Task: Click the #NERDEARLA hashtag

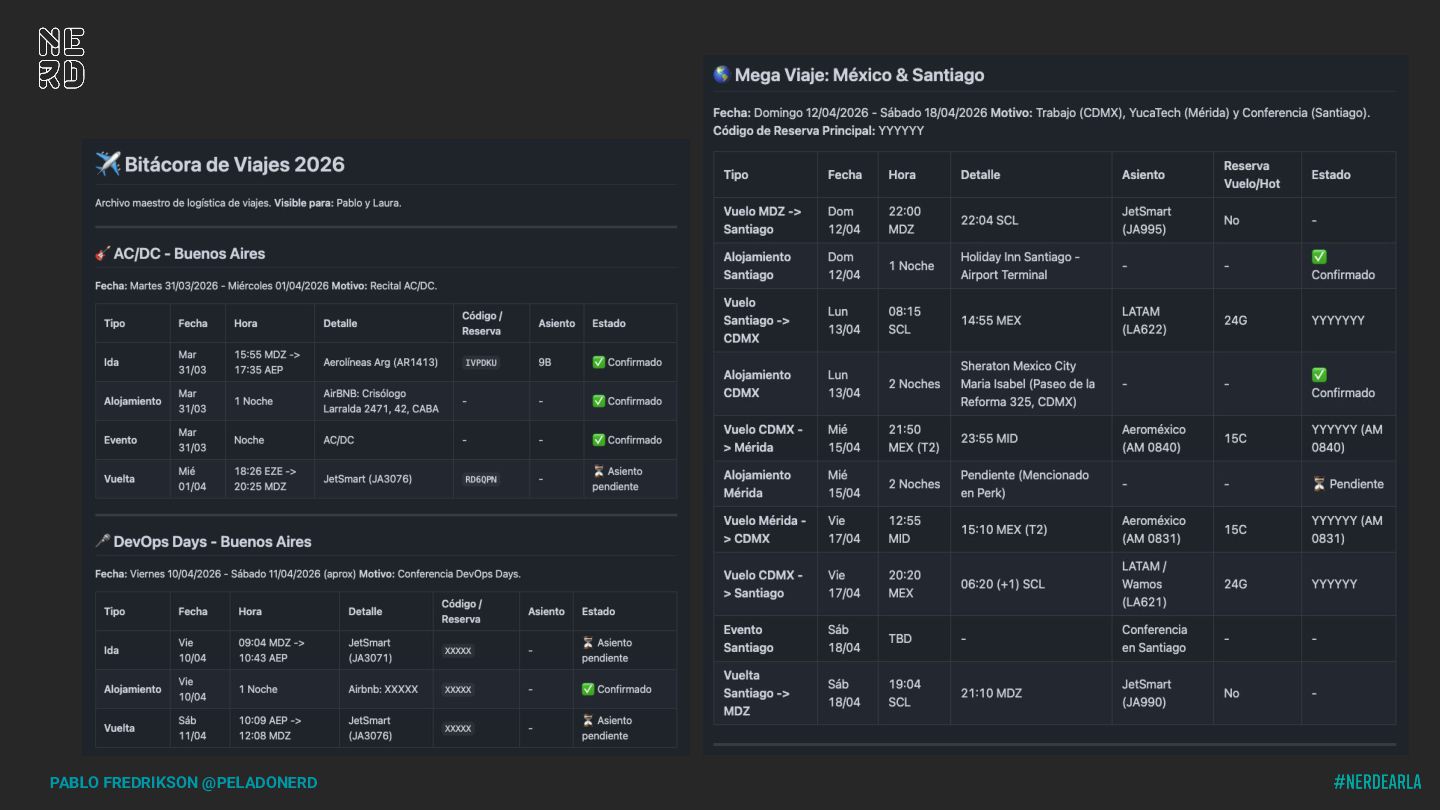Action: (1376, 782)
